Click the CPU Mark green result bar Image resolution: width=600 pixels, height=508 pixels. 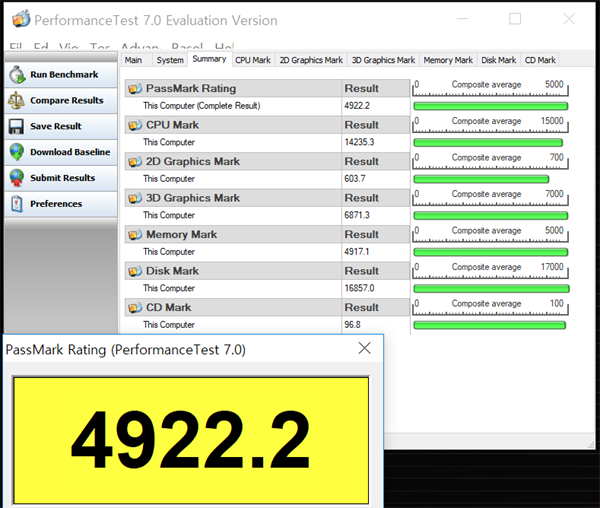pyautogui.click(x=488, y=143)
